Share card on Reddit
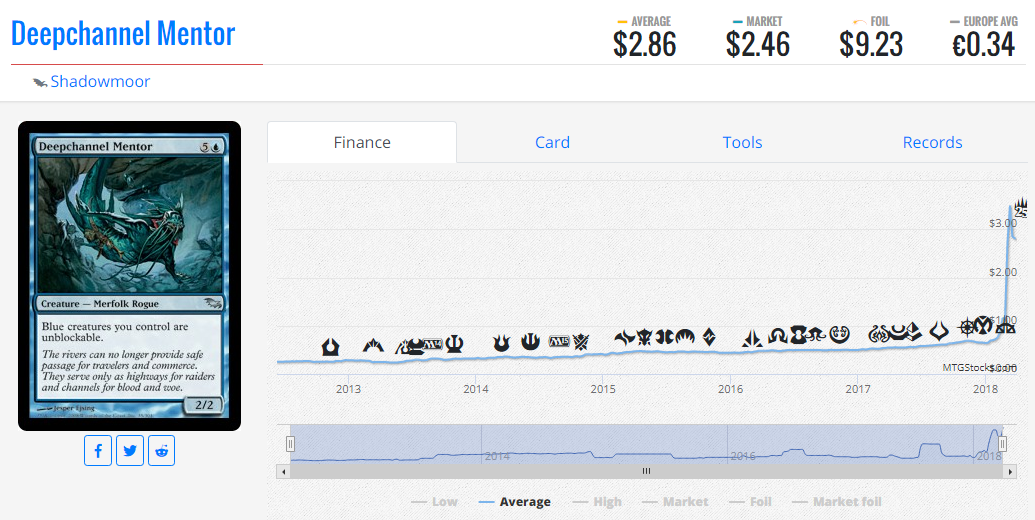Screen dimensions: 1035x520 pos(162,451)
